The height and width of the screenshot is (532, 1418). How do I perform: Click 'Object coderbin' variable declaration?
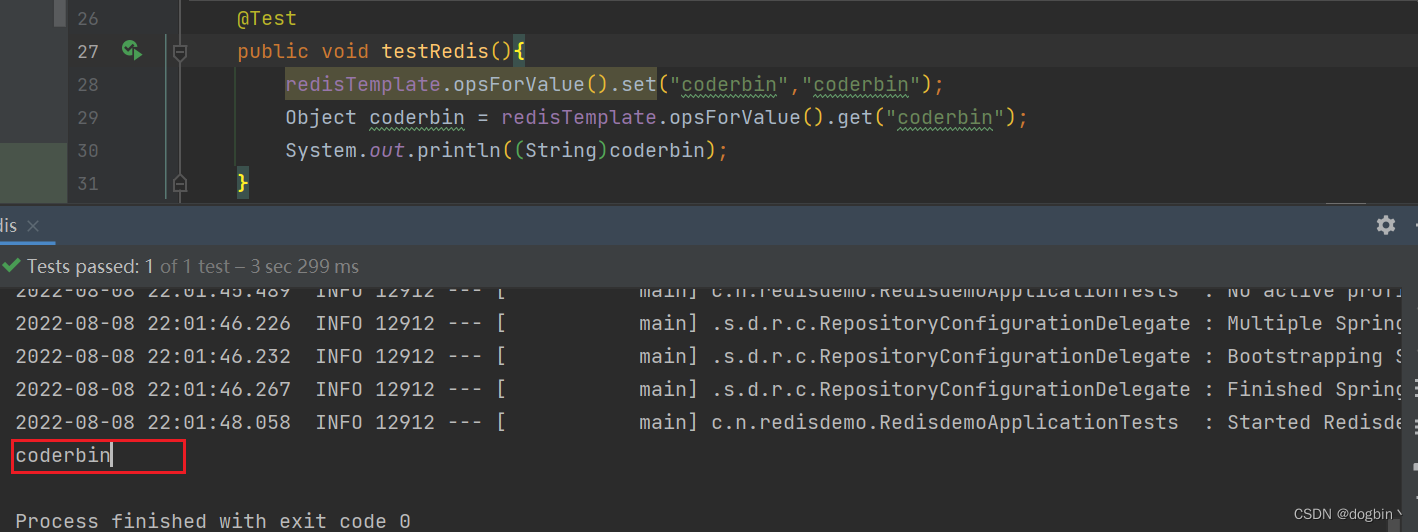pyautogui.click(x=375, y=118)
